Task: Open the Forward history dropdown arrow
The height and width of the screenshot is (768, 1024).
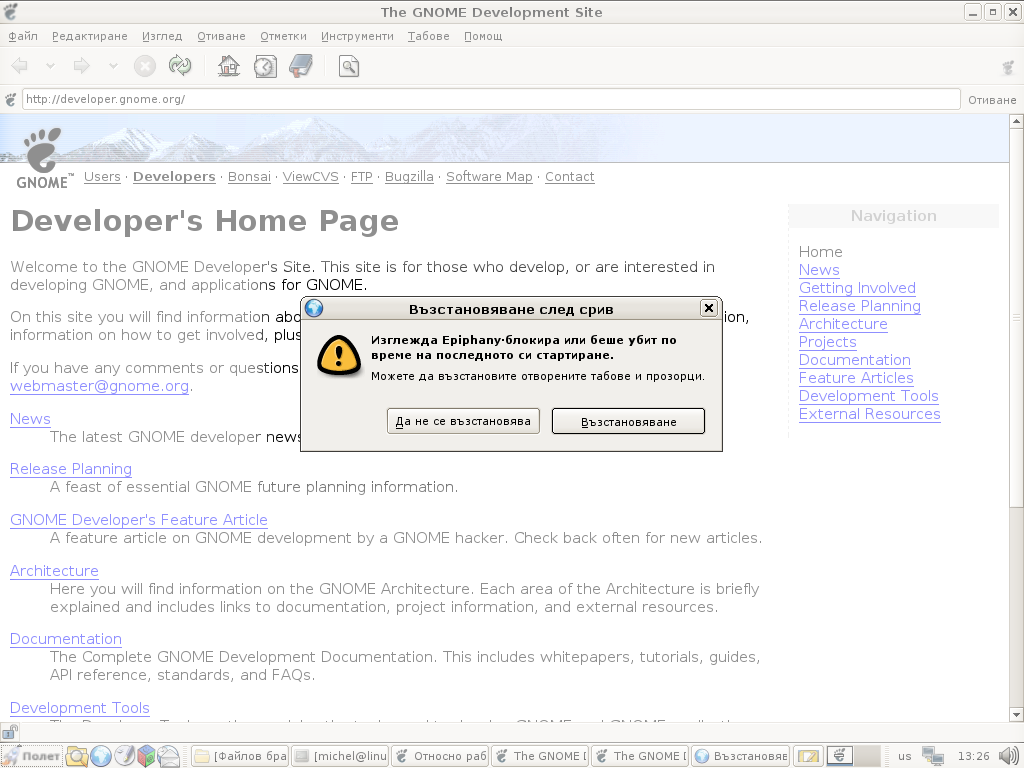Action: point(113,66)
